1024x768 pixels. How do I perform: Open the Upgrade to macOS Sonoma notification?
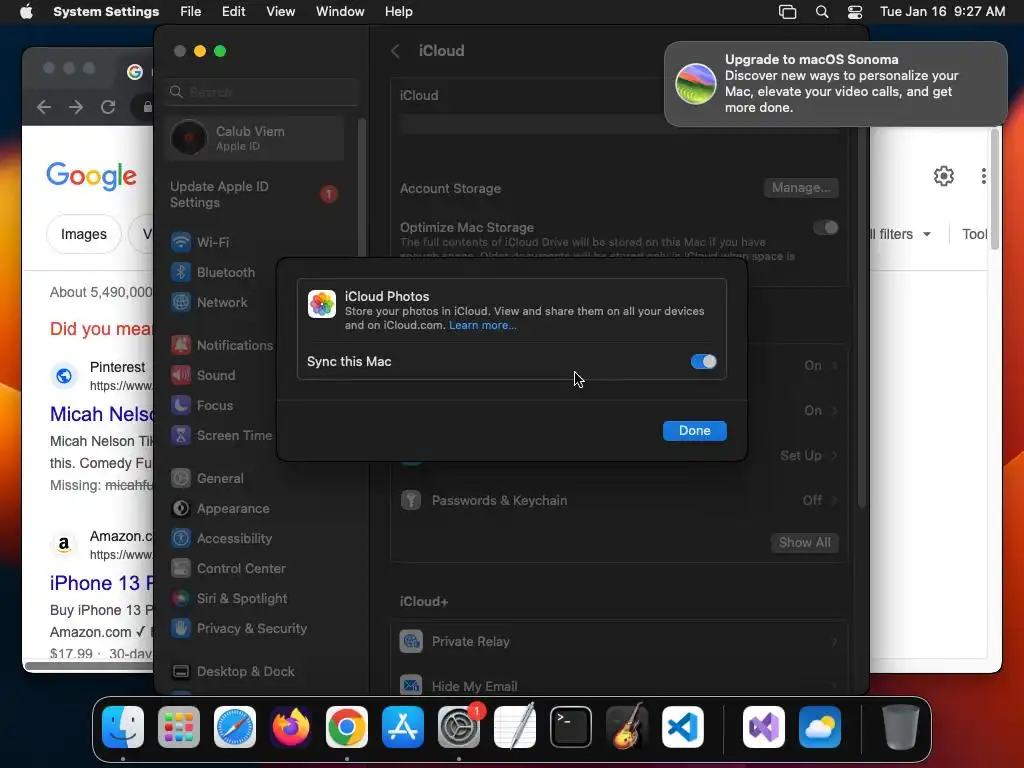(836, 84)
